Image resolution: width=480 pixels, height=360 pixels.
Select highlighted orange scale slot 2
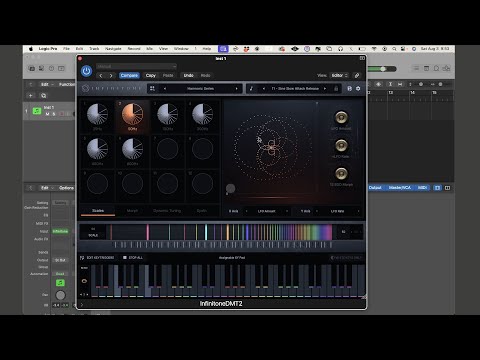point(132,114)
